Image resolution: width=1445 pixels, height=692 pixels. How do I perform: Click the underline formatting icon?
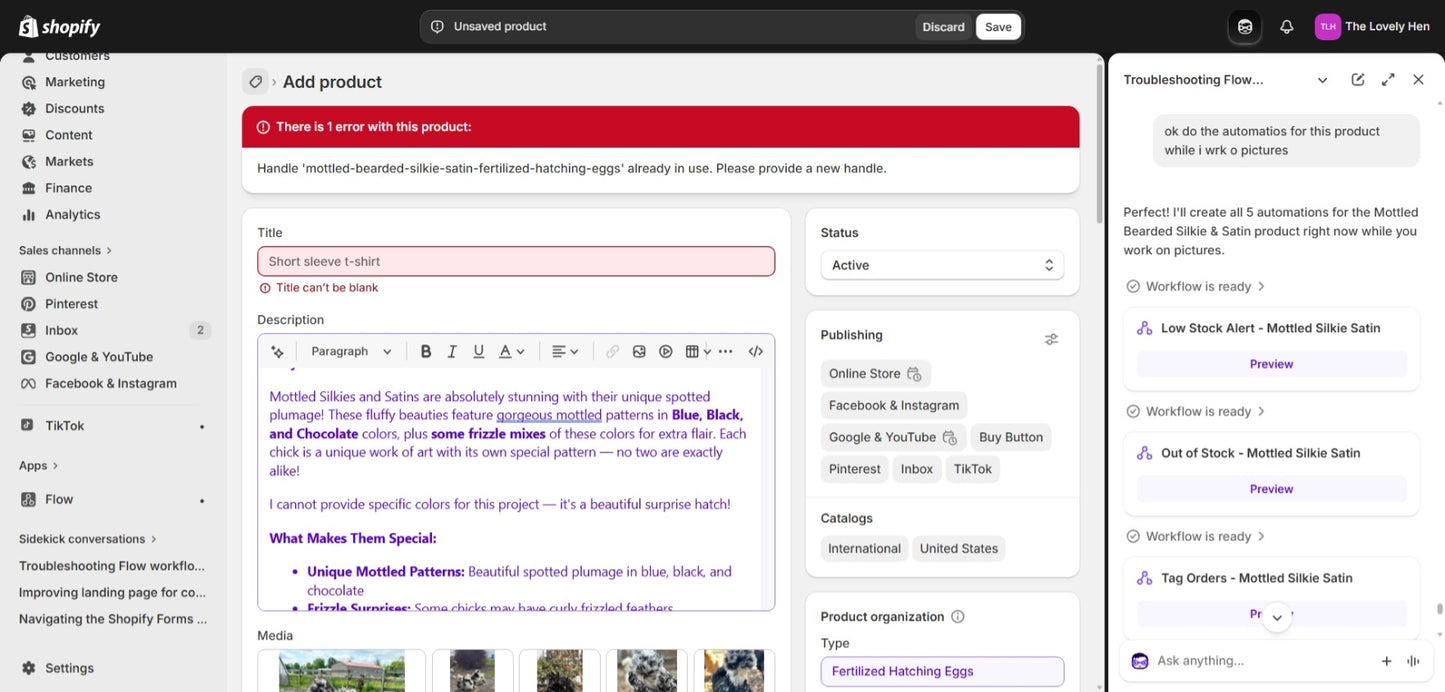point(479,351)
